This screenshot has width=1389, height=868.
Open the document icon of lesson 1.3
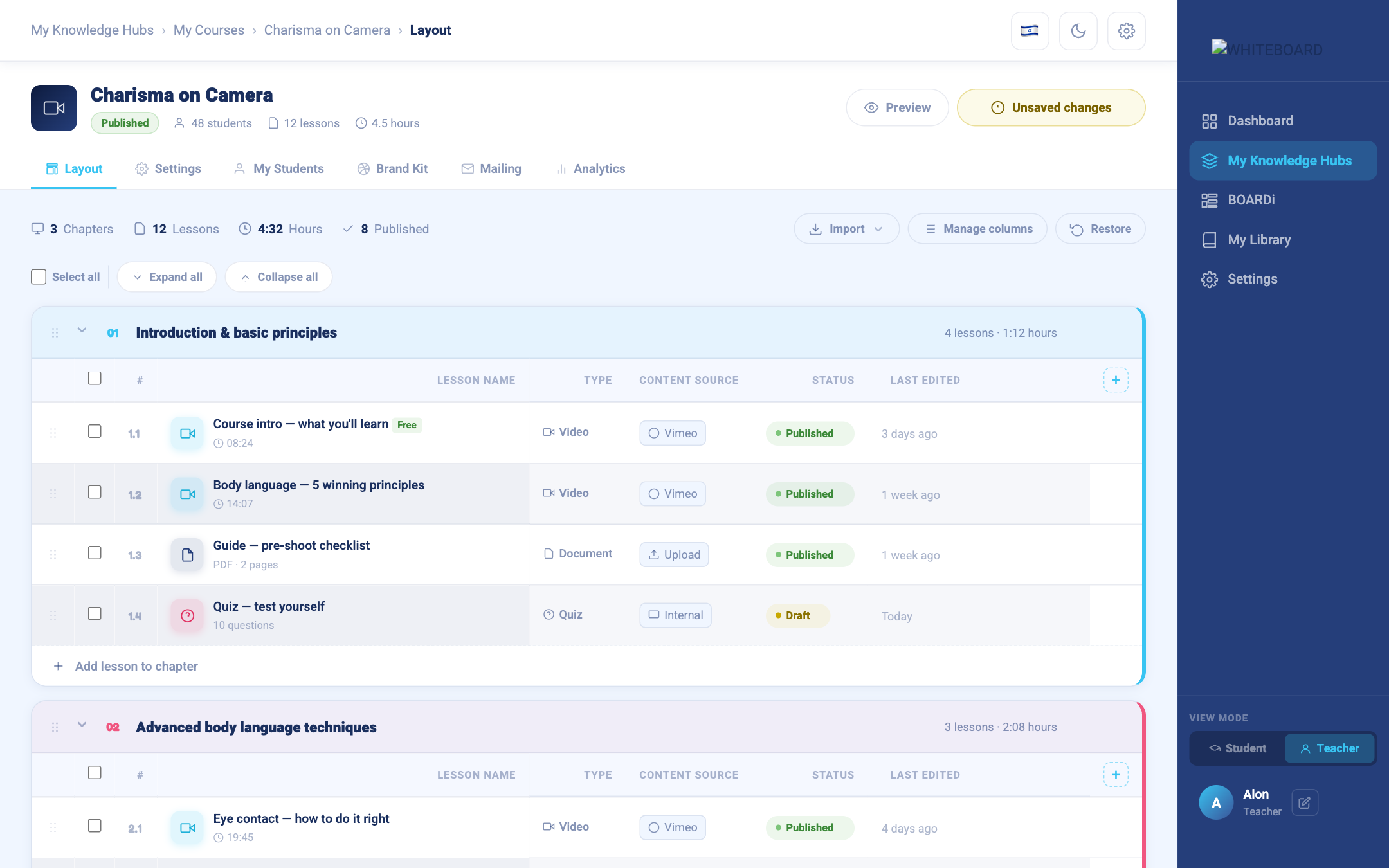(x=187, y=555)
